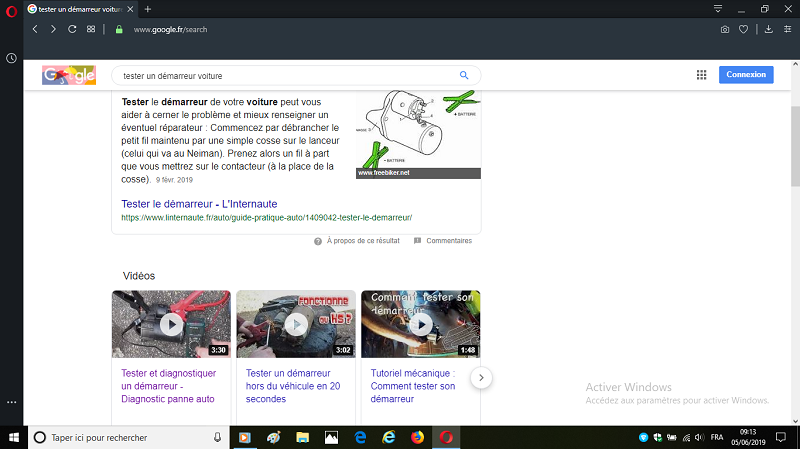Click the address bar URL
Image resolution: width=800 pixels, height=449 pixels.
tap(170, 30)
